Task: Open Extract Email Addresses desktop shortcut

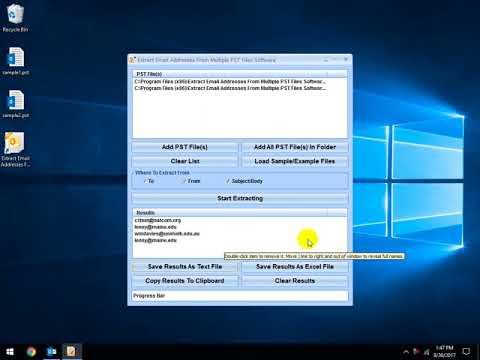Action: click(15, 149)
